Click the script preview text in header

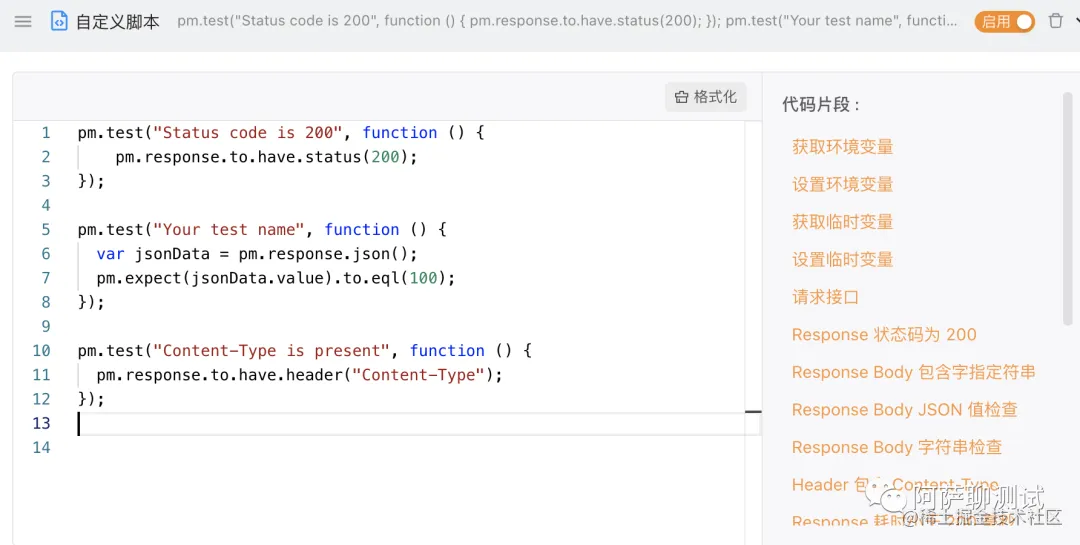point(567,21)
